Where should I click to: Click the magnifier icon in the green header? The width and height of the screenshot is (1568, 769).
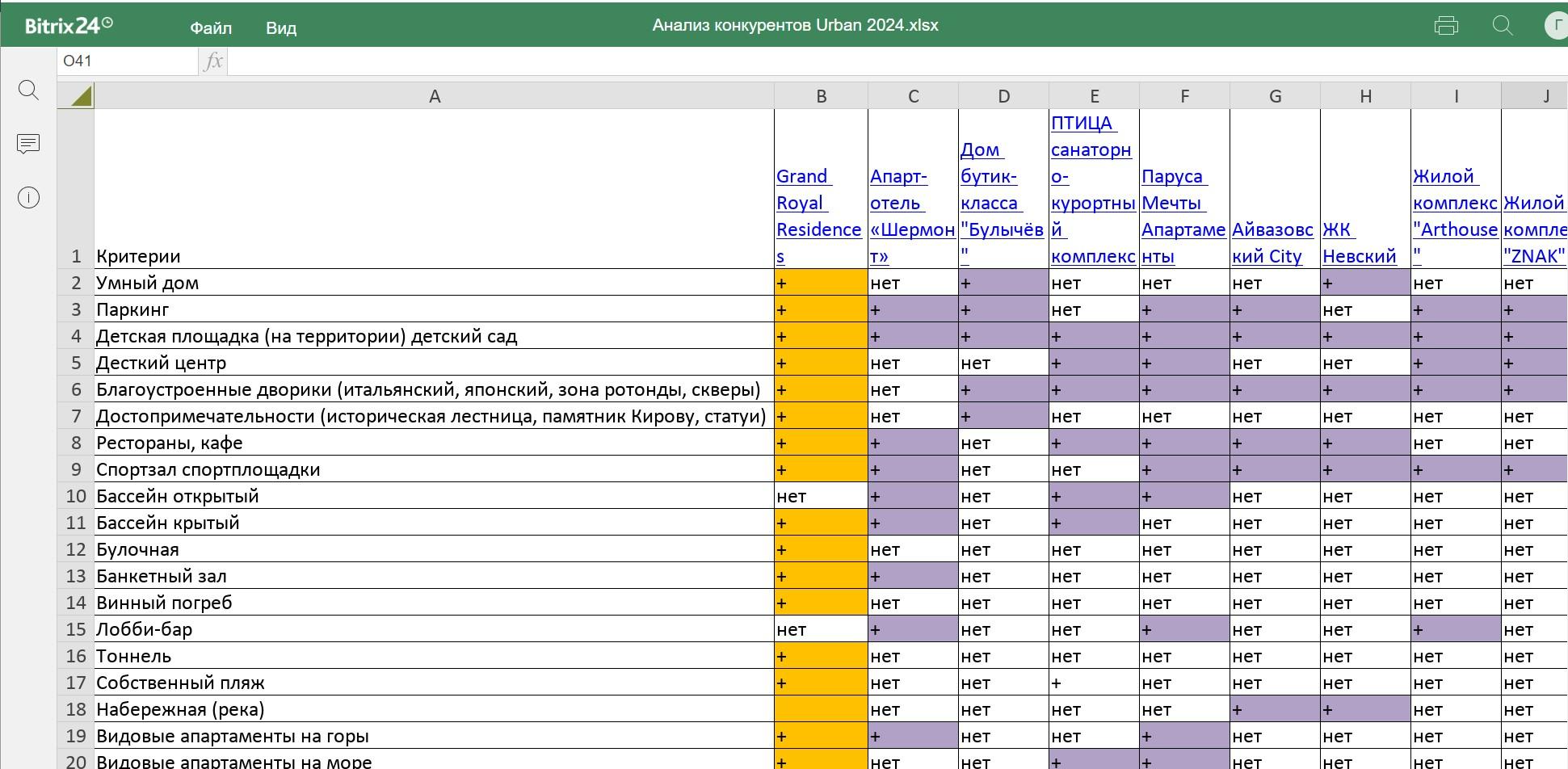click(x=1503, y=26)
